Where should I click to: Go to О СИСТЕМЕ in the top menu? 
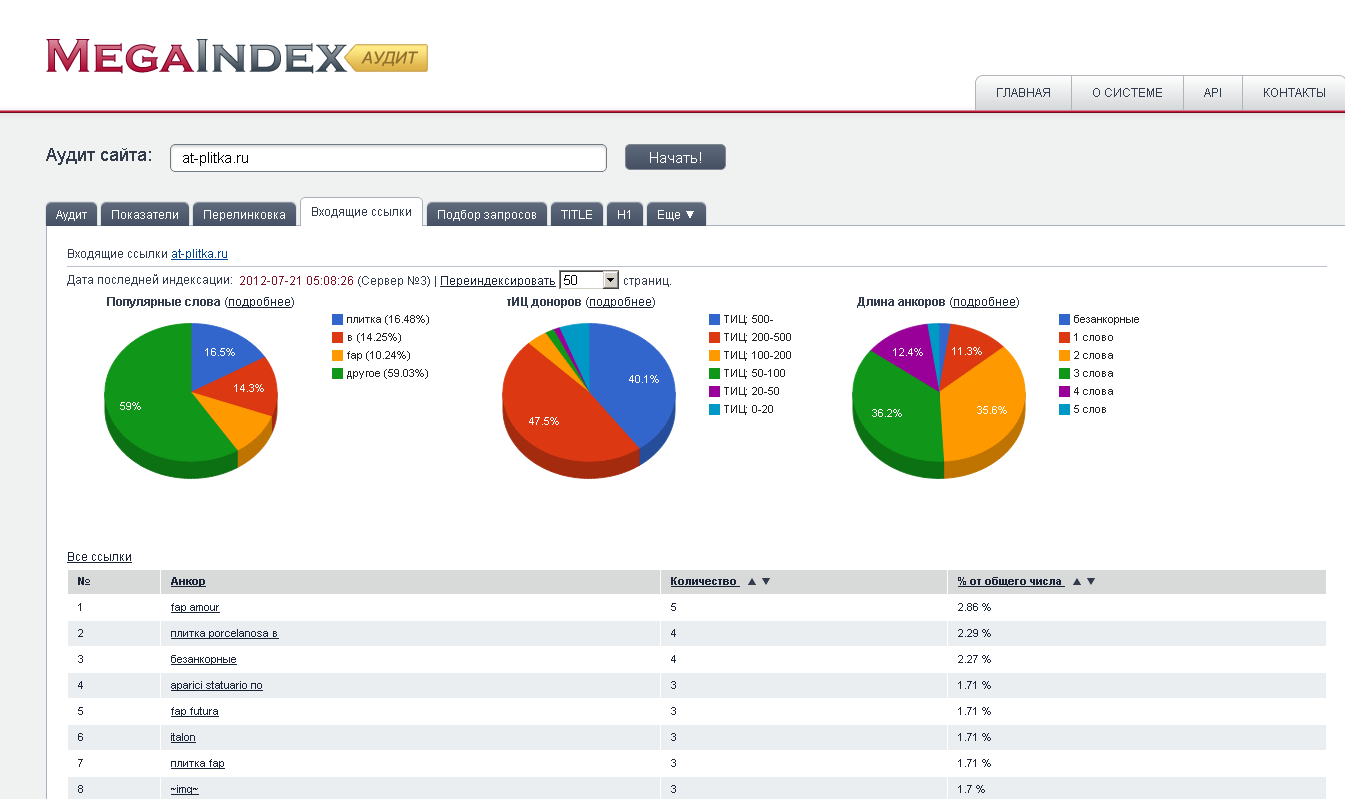click(x=1127, y=92)
